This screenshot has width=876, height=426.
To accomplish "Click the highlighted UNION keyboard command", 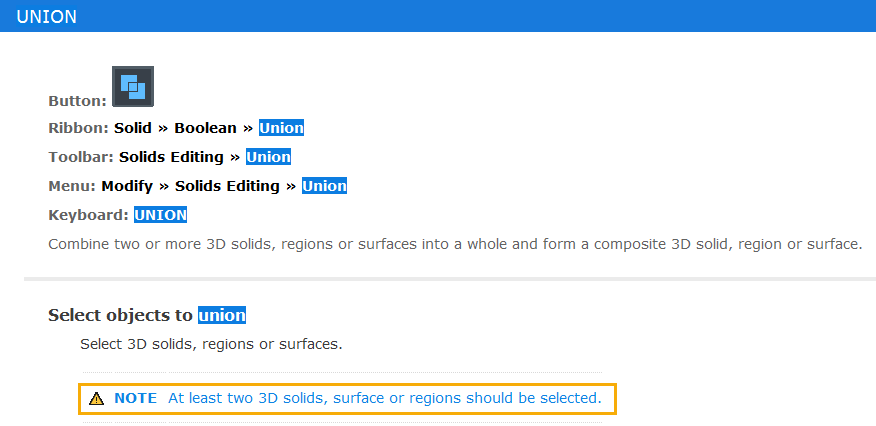I will (160, 215).
